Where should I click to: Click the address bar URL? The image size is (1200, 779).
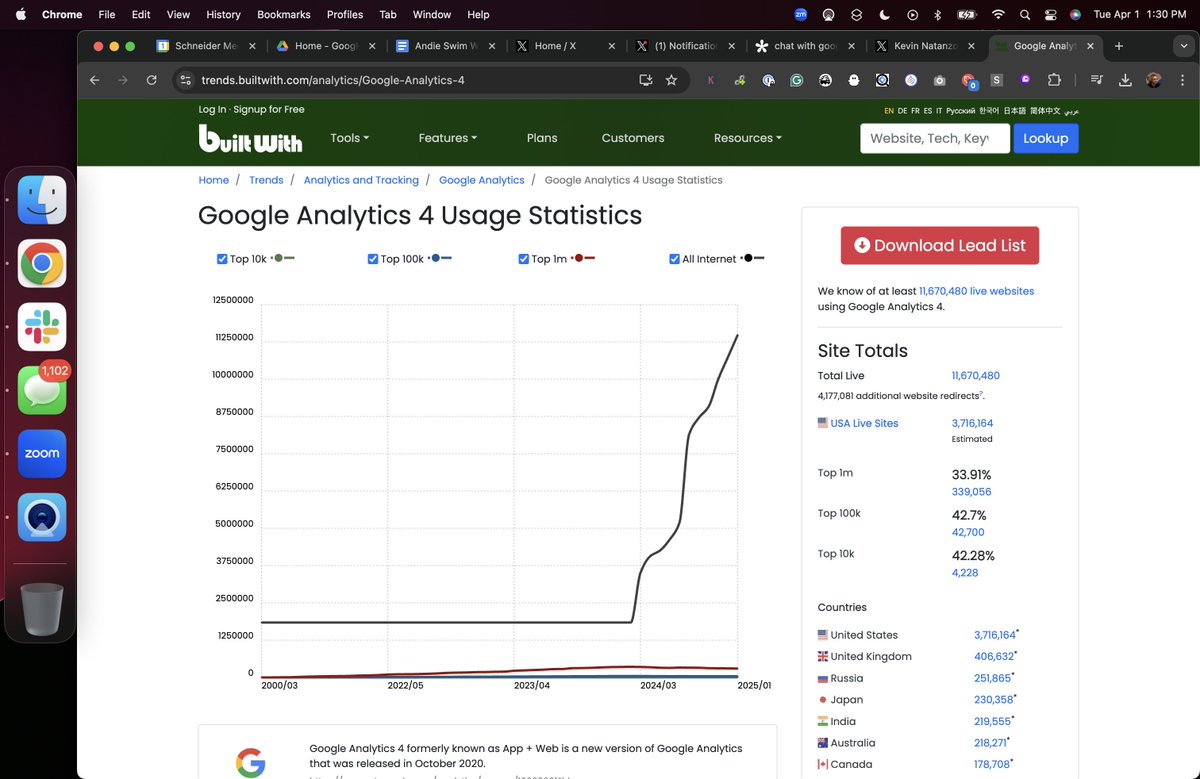tap(333, 80)
